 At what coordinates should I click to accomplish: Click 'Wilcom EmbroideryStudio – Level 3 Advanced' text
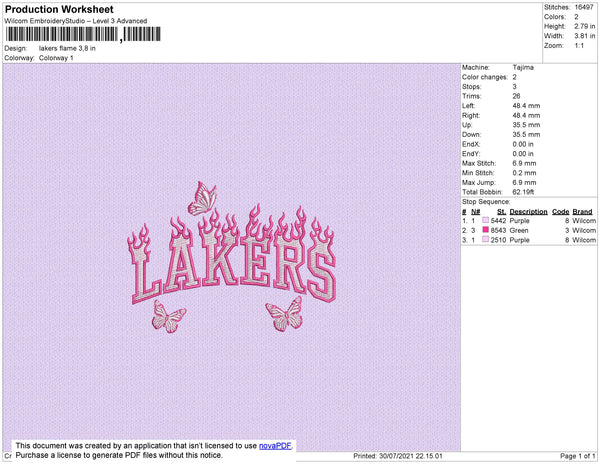(76, 21)
